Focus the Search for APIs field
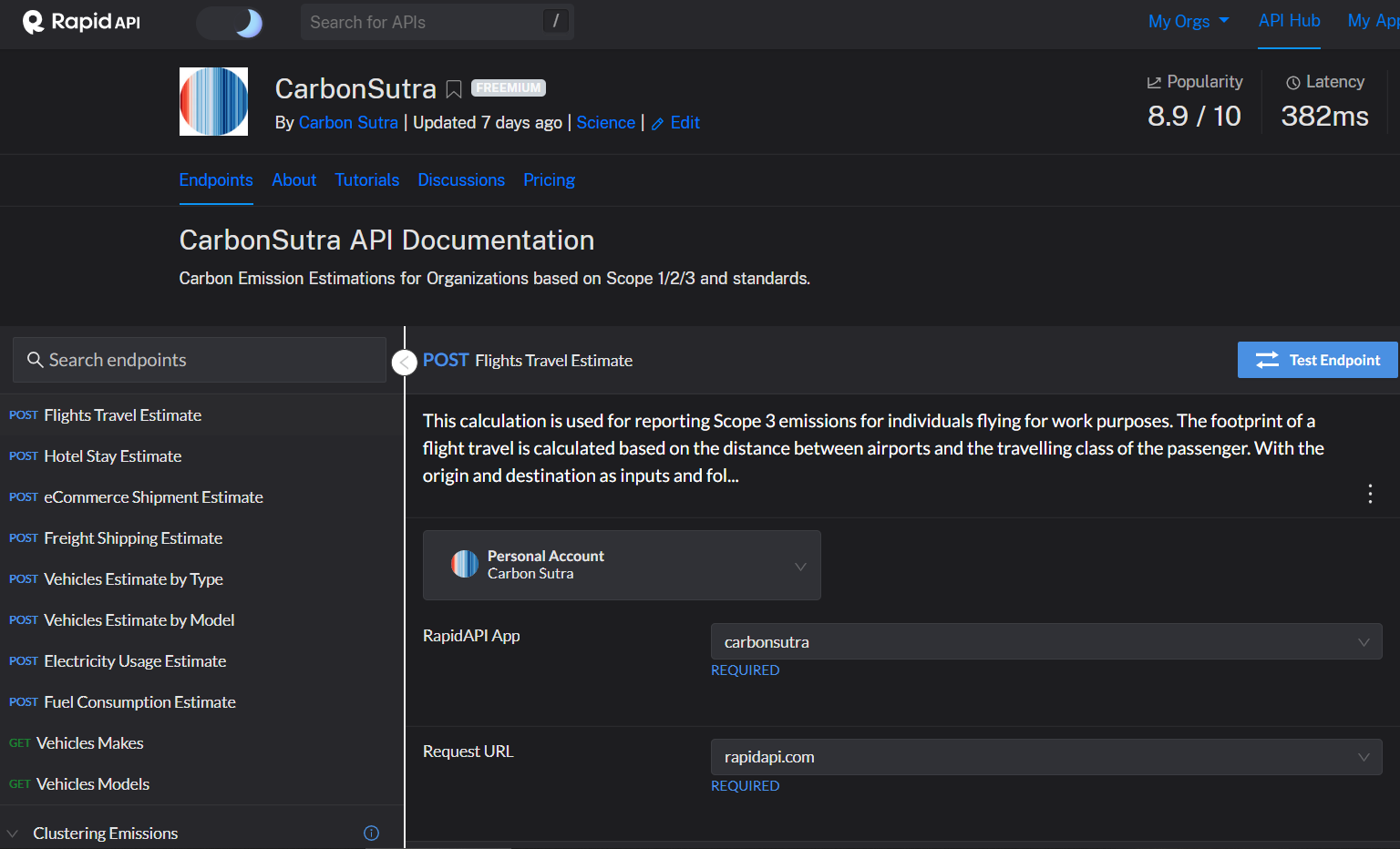This screenshot has height=849, width=1400. [437, 22]
